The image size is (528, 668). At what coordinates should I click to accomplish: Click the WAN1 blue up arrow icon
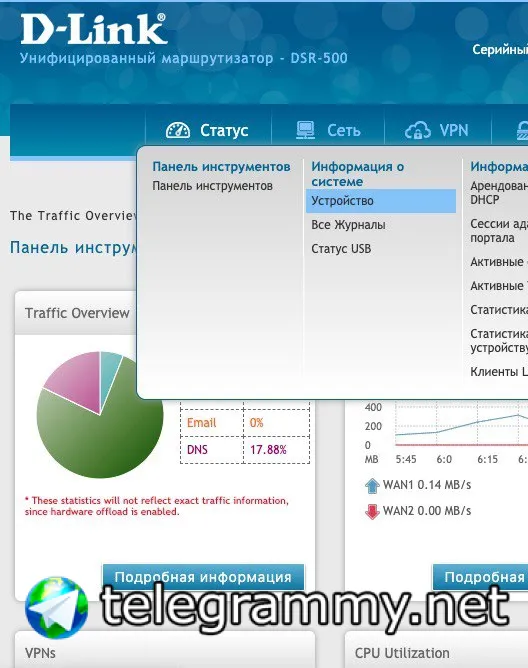(372, 486)
